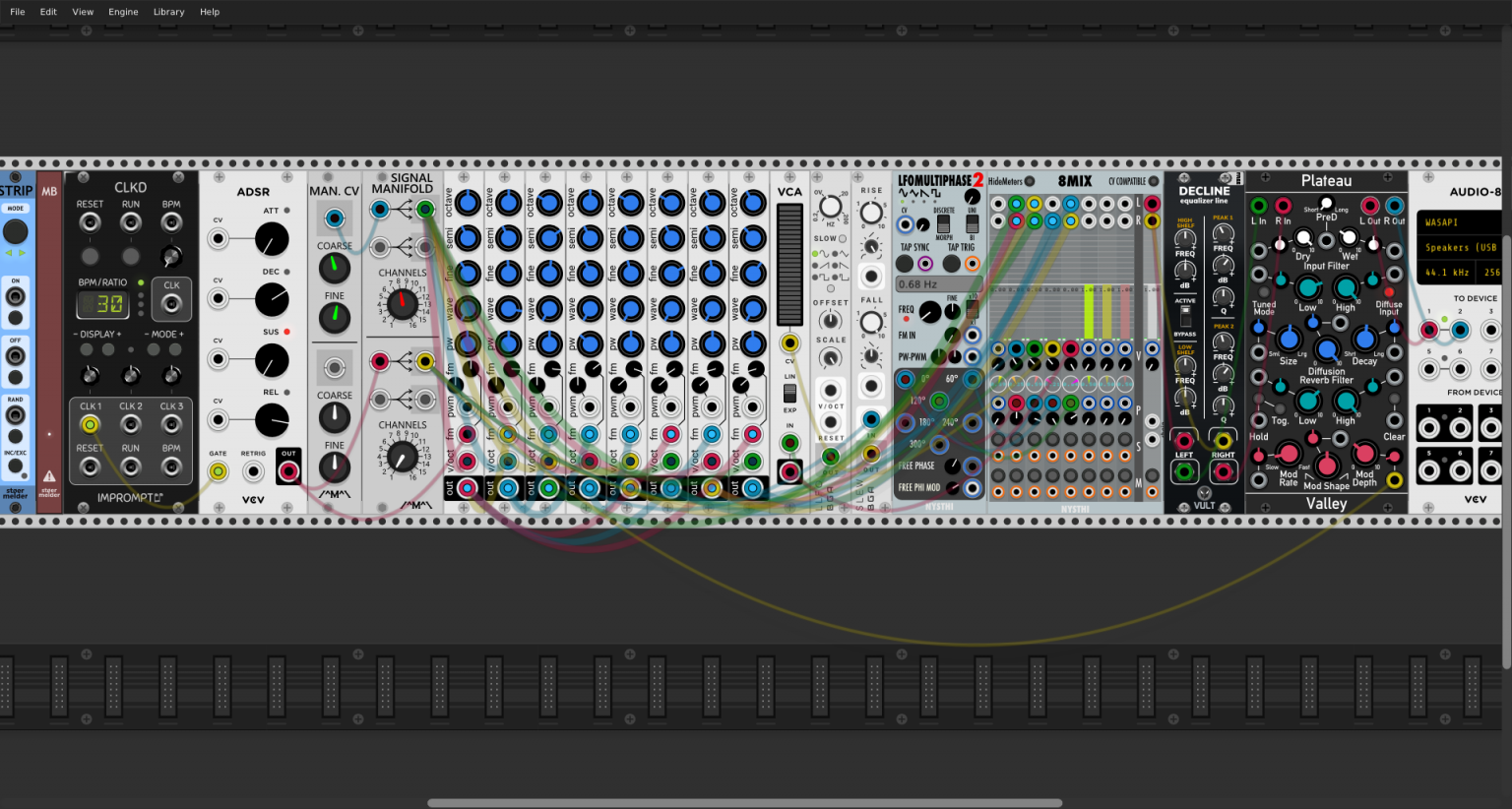Click the blue Size knob on Plateau

1289,341
